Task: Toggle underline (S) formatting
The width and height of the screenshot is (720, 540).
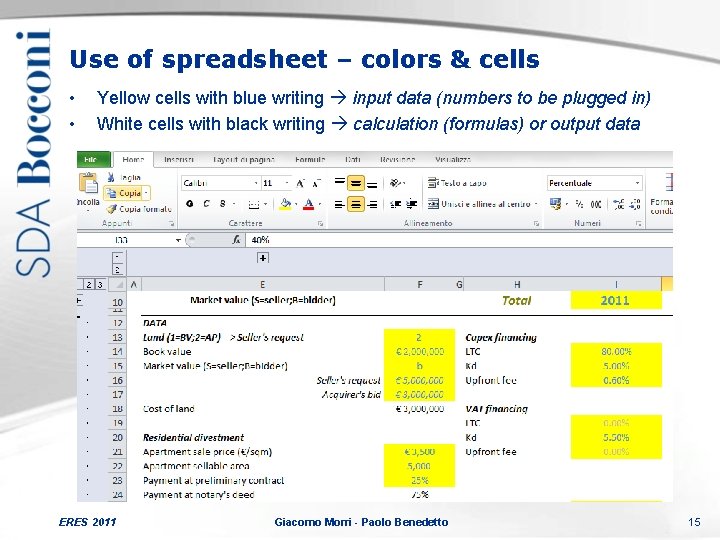Action: (x=222, y=203)
